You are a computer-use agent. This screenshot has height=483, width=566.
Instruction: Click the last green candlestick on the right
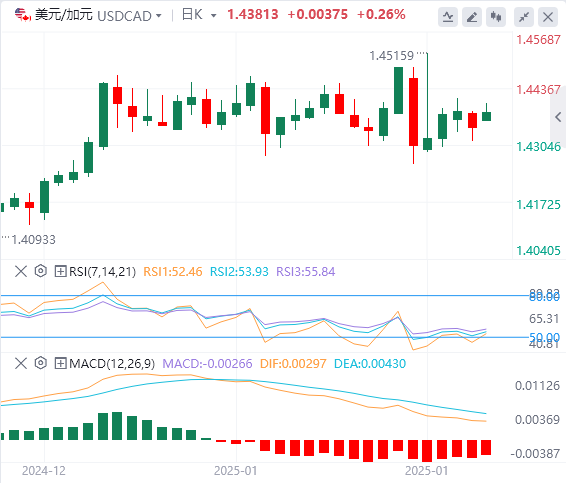487,112
